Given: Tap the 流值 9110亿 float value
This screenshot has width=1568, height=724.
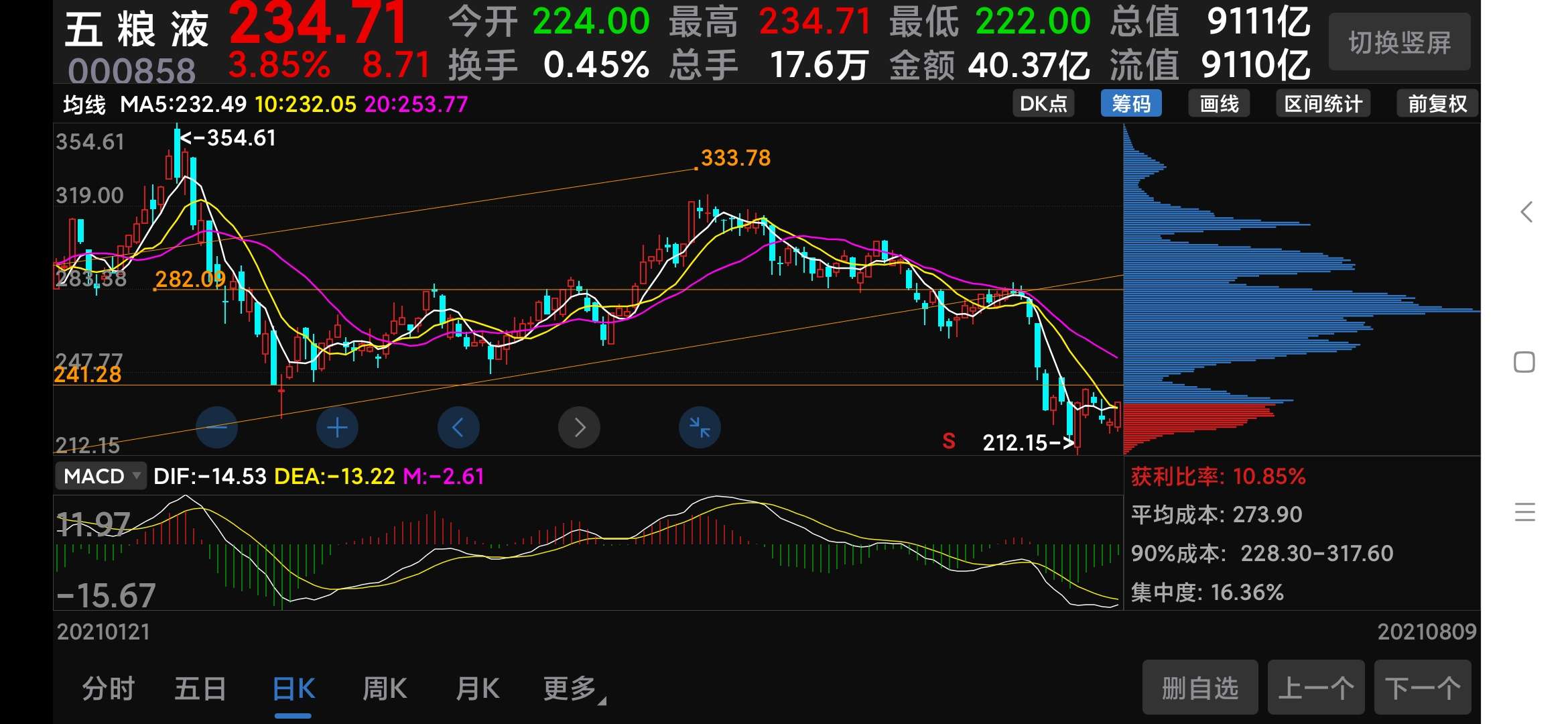Looking at the screenshot, I should click(x=1210, y=65).
